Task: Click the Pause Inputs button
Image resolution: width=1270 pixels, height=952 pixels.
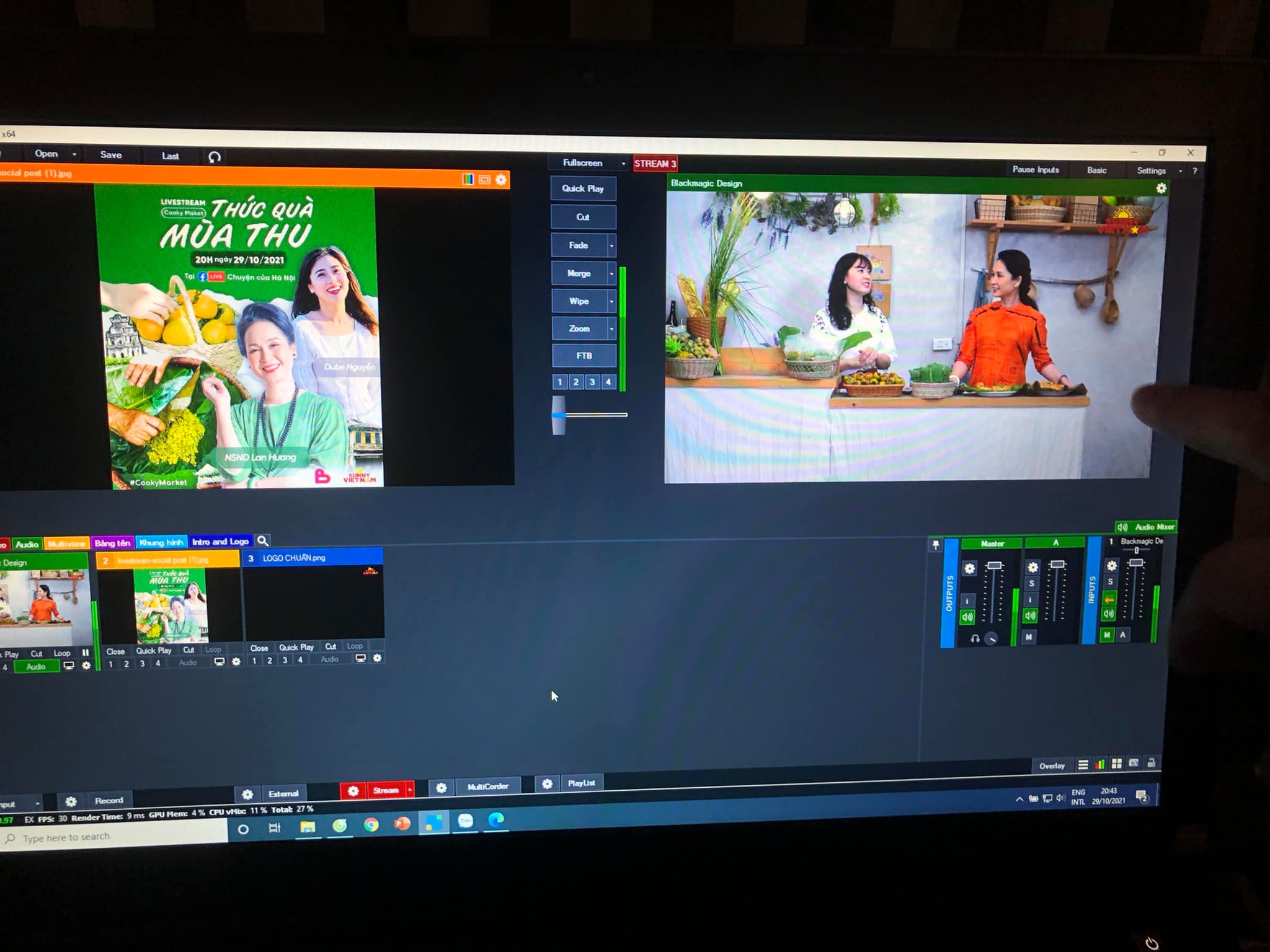Action: [x=1036, y=170]
